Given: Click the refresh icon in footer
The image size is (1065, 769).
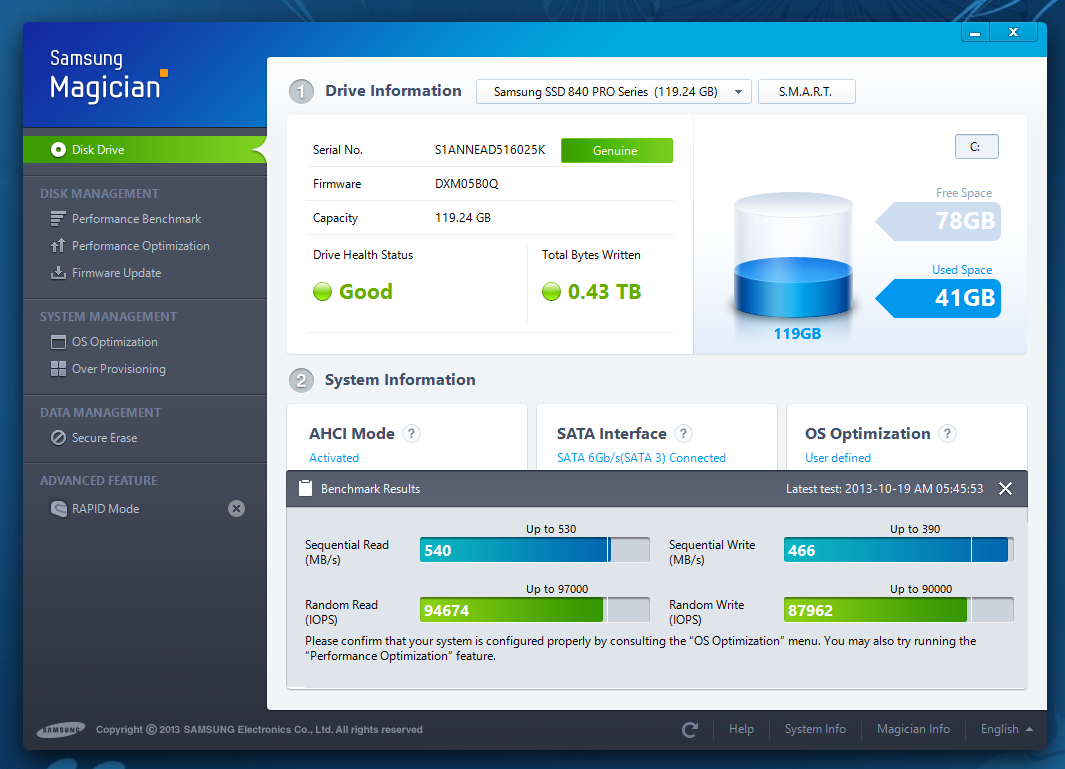Looking at the screenshot, I should (690, 730).
